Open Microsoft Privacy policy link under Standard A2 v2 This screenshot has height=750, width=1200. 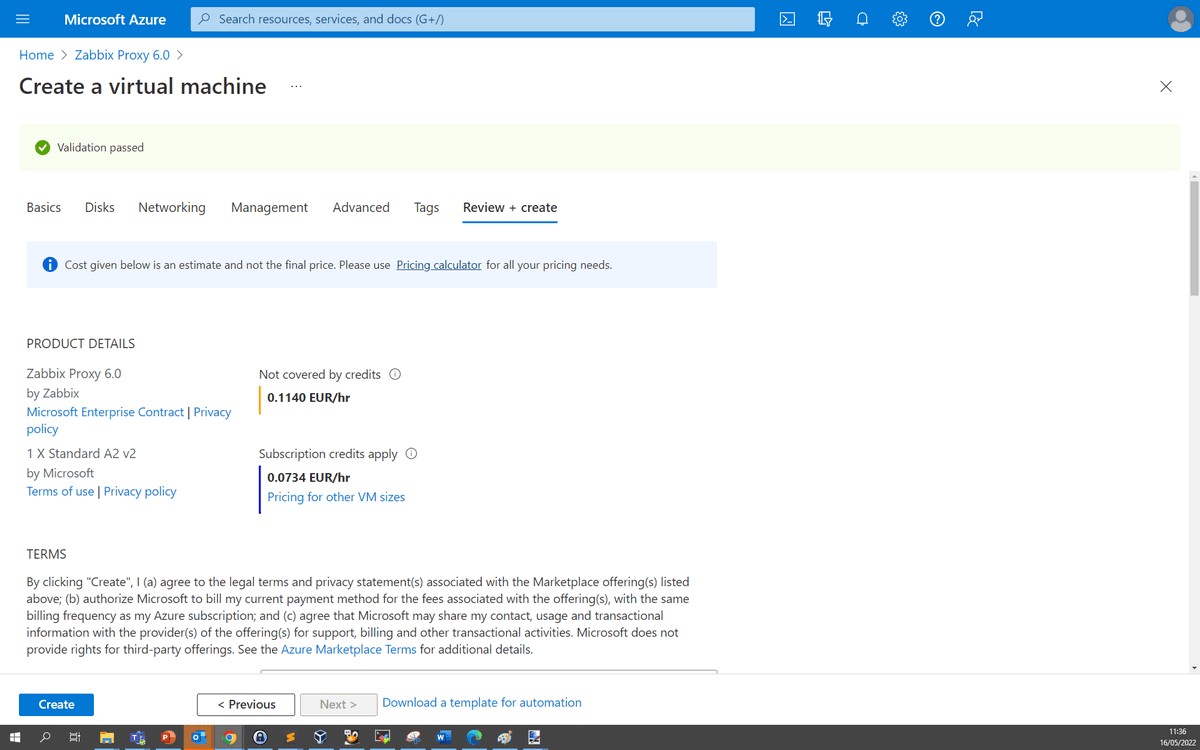point(140,491)
